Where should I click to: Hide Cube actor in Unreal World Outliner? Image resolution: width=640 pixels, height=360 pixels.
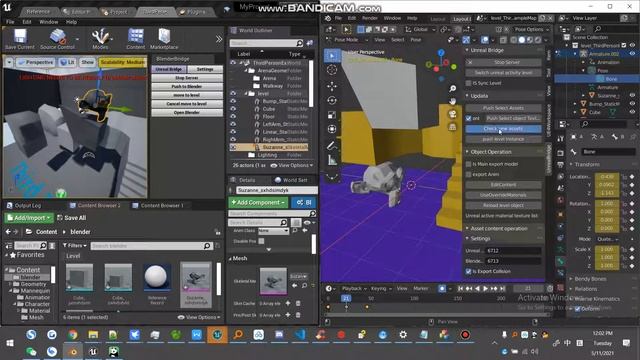(x=233, y=109)
